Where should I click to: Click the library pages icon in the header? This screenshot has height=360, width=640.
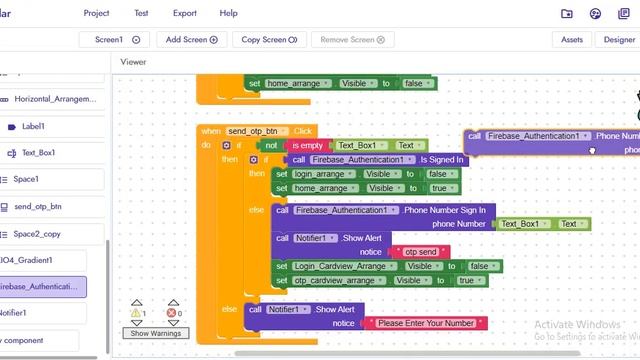coord(624,14)
